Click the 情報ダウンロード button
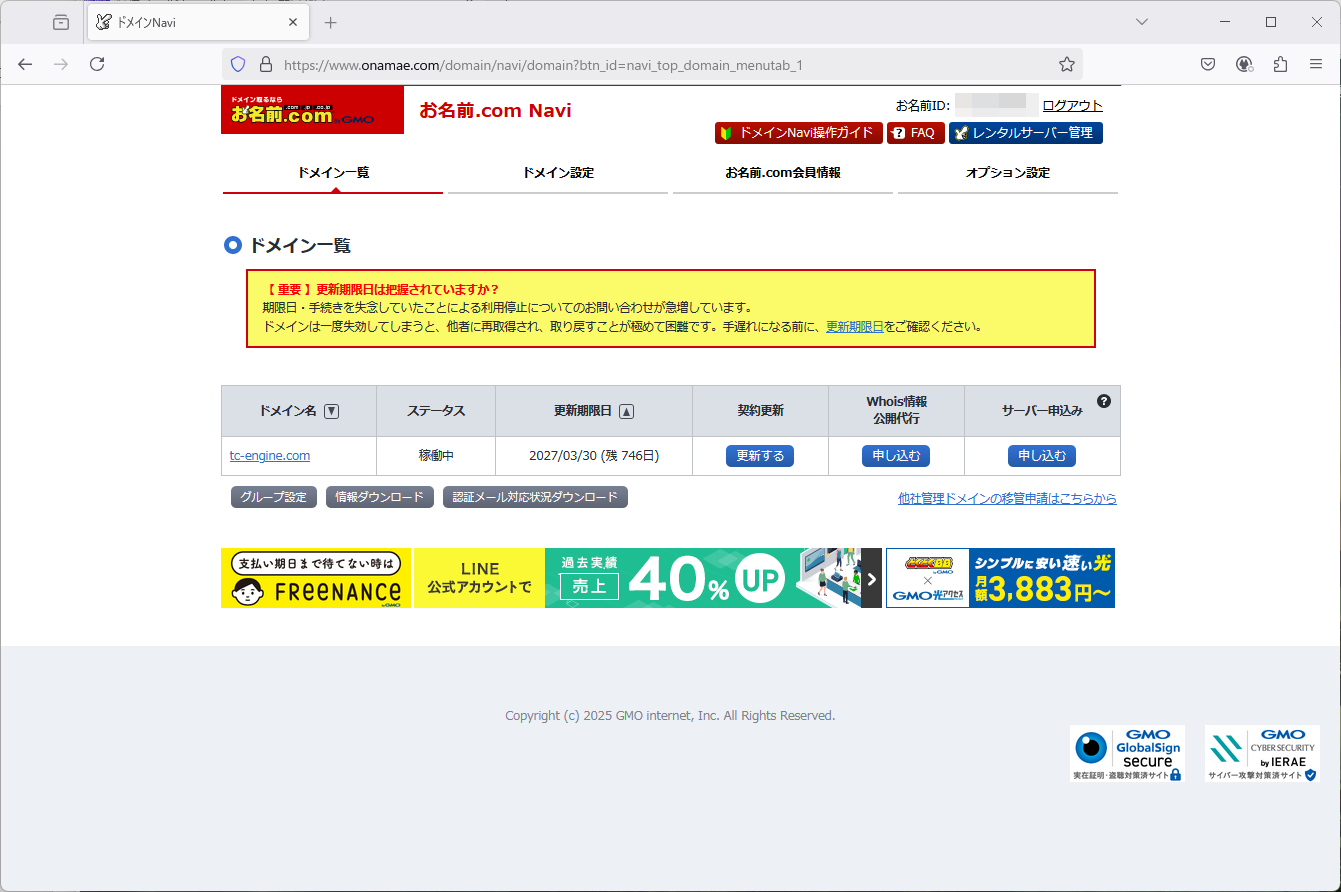The height and width of the screenshot is (892, 1341). (380, 497)
